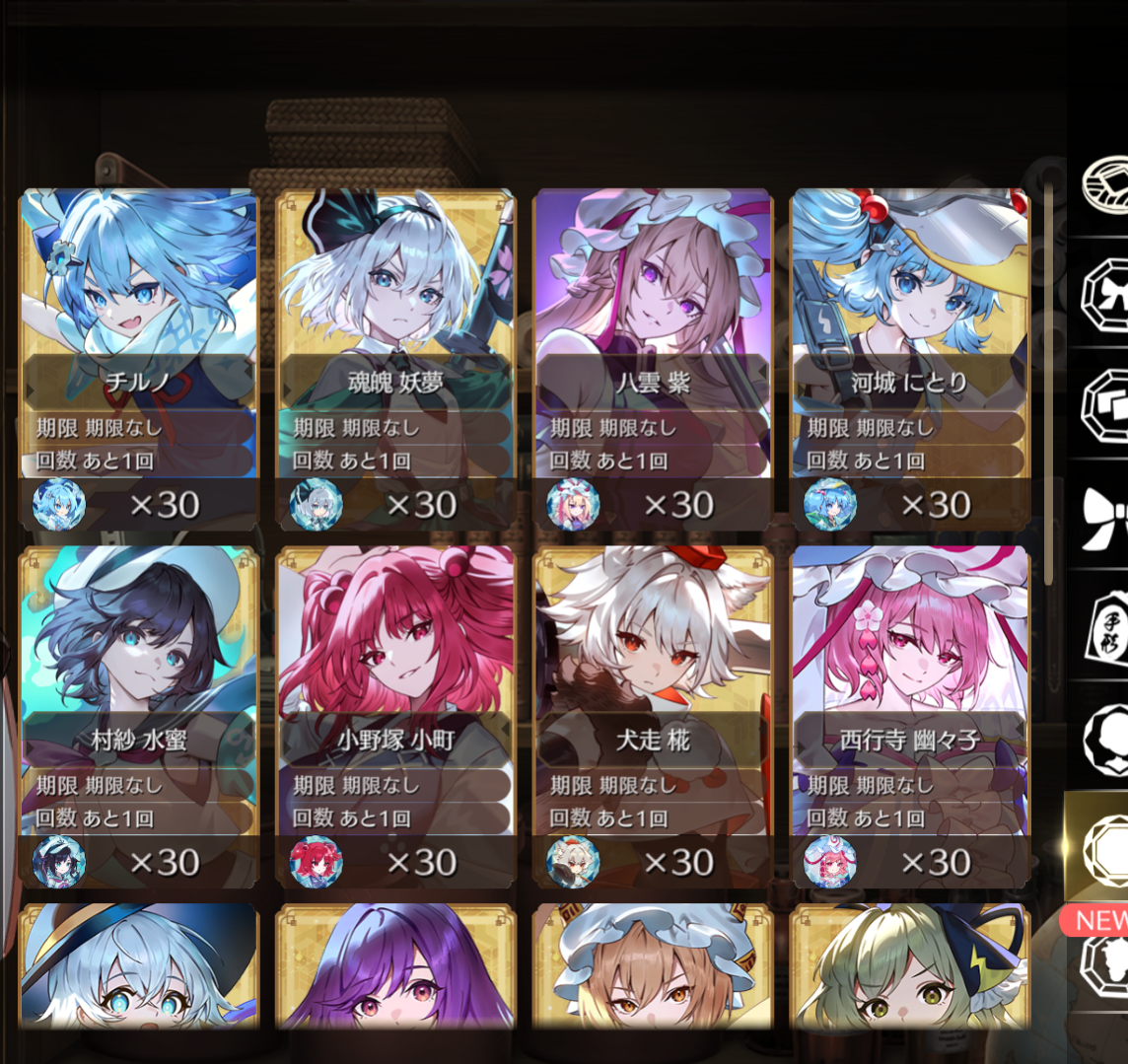Click the vertical scrollbar beside the cards
Image resolution: width=1128 pixels, height=1064 pixels.
1048,385
